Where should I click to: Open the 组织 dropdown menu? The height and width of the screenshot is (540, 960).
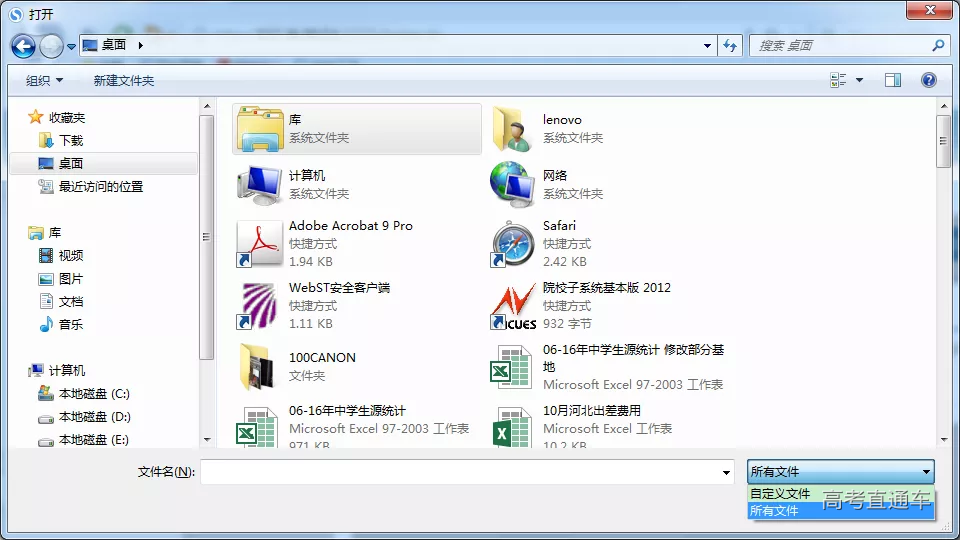44,80
